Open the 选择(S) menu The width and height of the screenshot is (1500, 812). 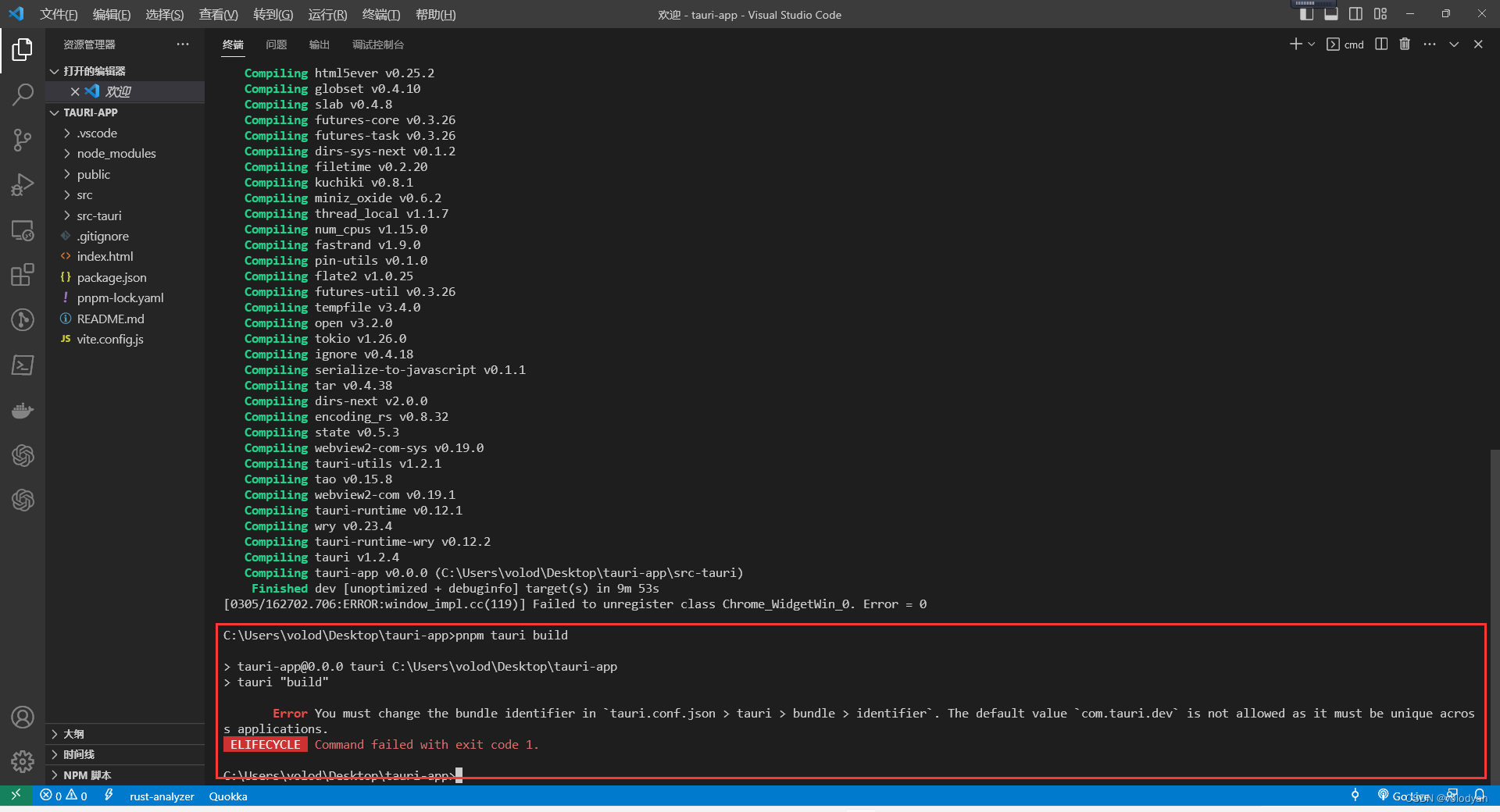click(165, 14)
